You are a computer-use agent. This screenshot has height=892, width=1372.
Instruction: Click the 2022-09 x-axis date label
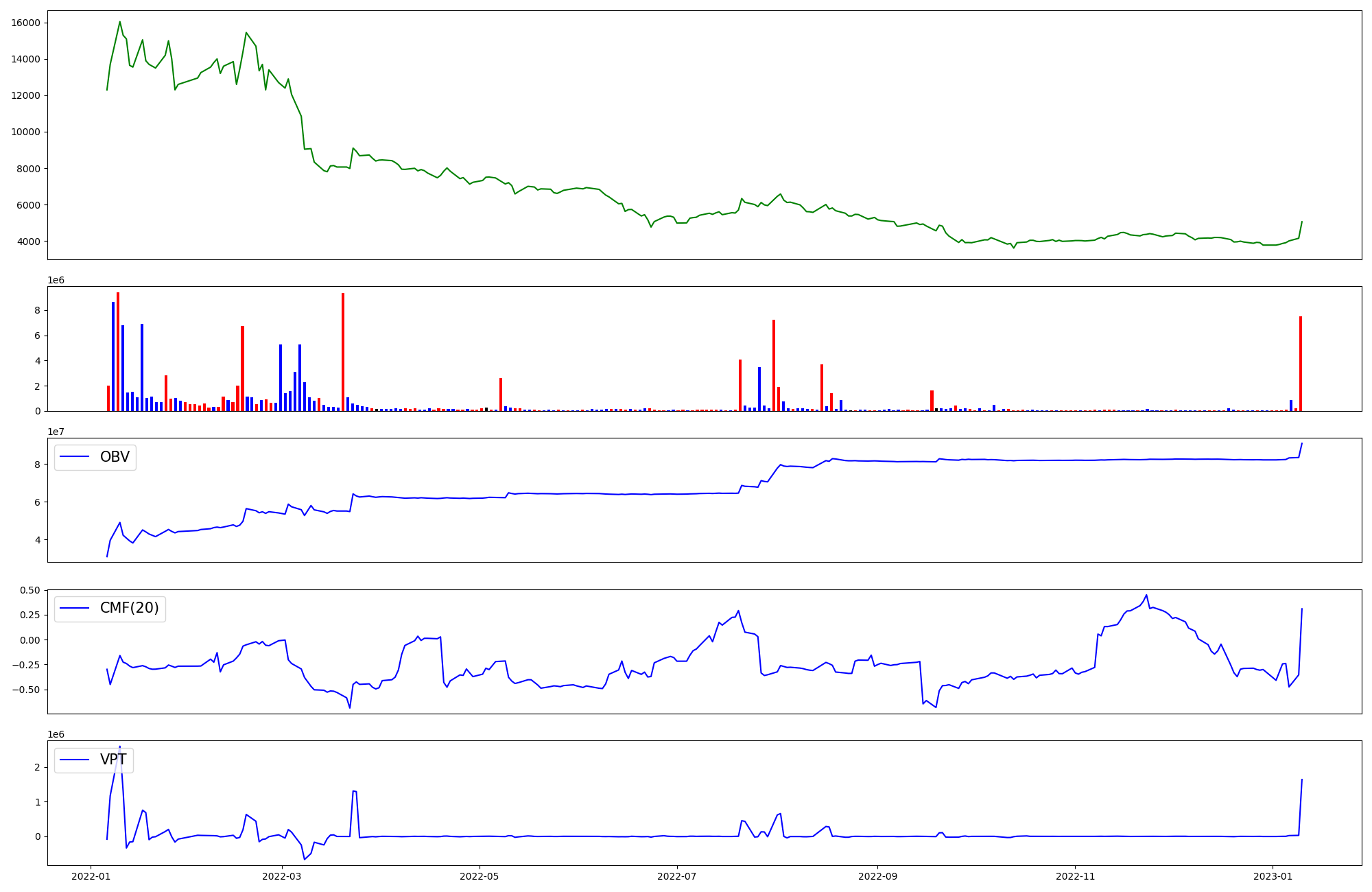(878, 876)
